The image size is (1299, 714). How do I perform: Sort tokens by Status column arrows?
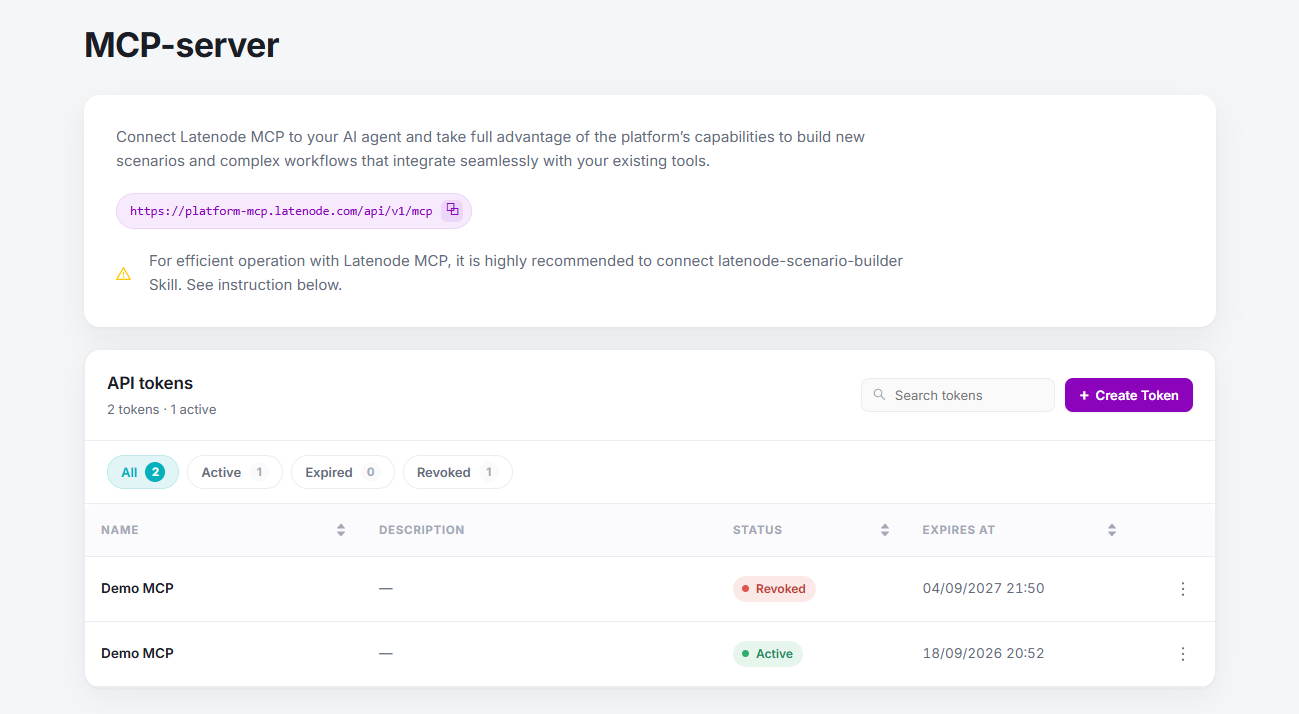(x=885, y=530)
